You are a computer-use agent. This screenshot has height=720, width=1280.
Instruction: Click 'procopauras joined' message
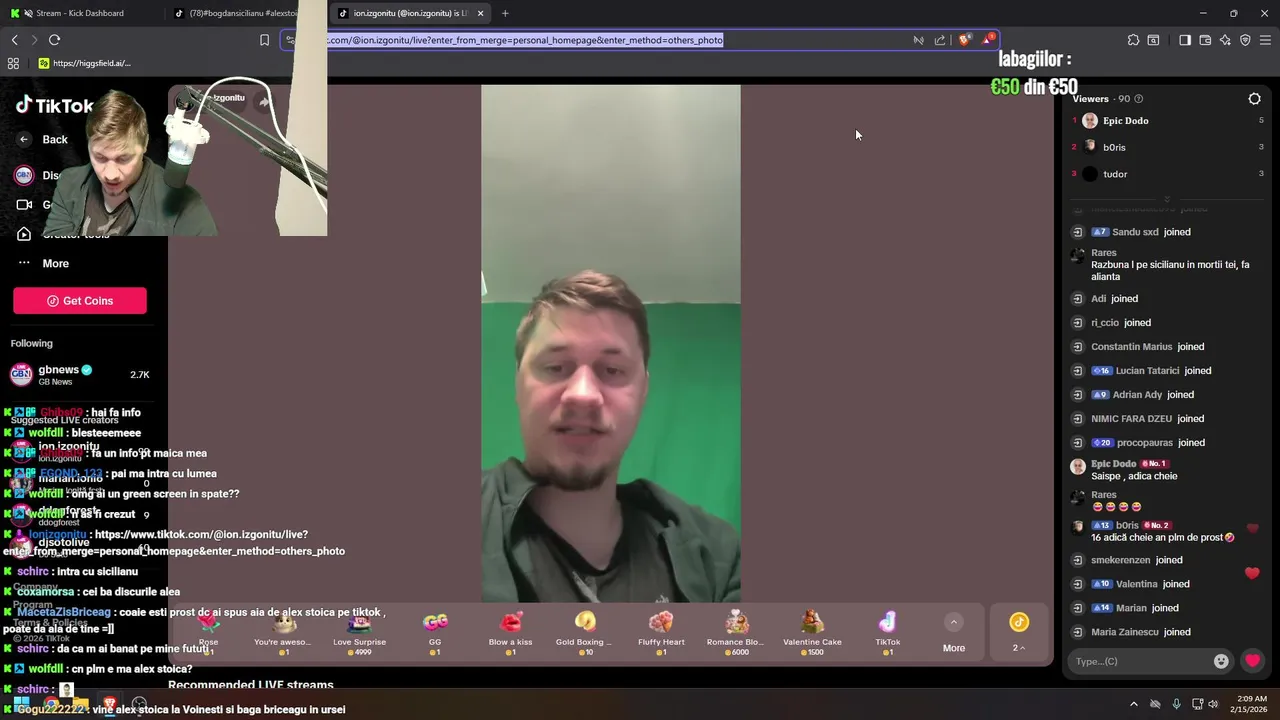(x=1148, y=443)
